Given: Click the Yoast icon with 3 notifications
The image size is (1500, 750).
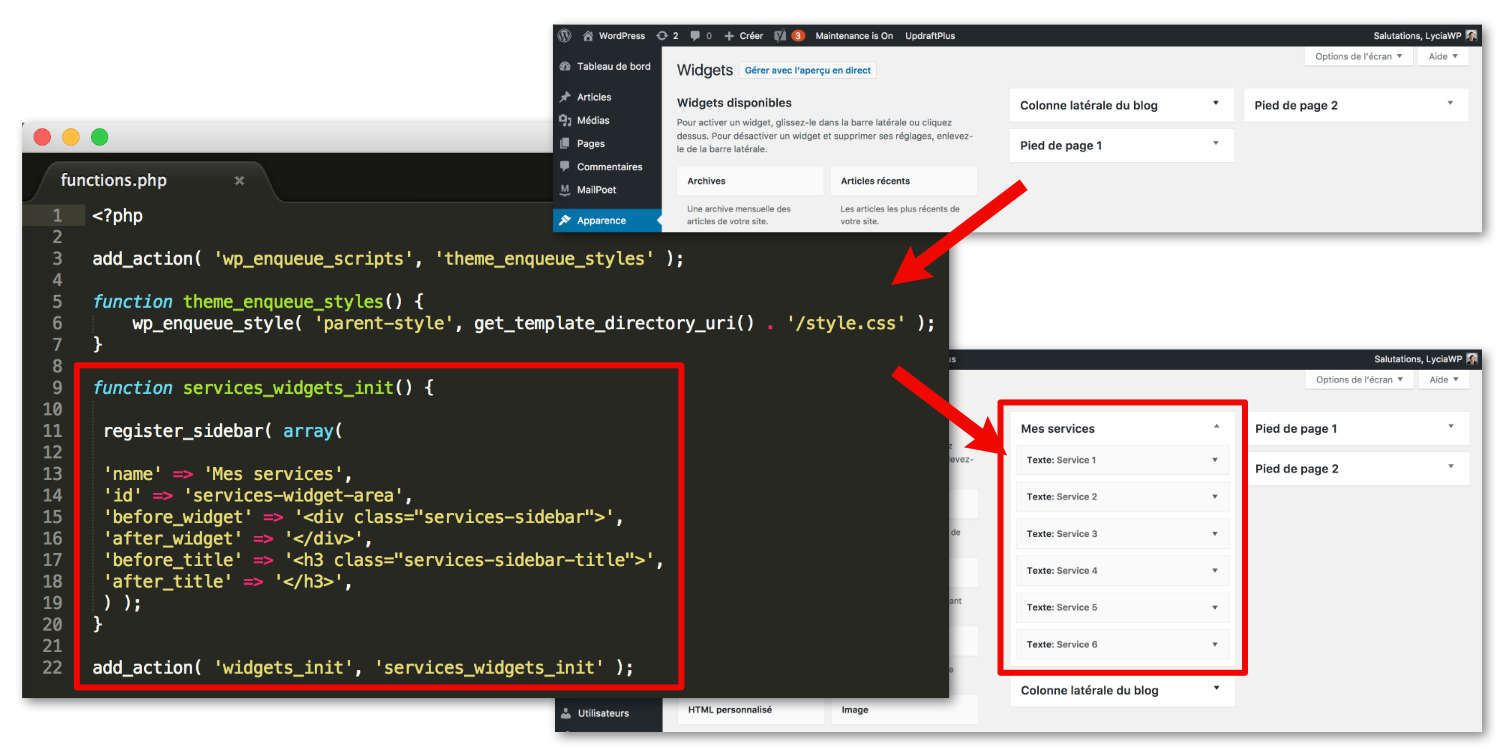Looking at the screenshot, I should coord(790,36).
